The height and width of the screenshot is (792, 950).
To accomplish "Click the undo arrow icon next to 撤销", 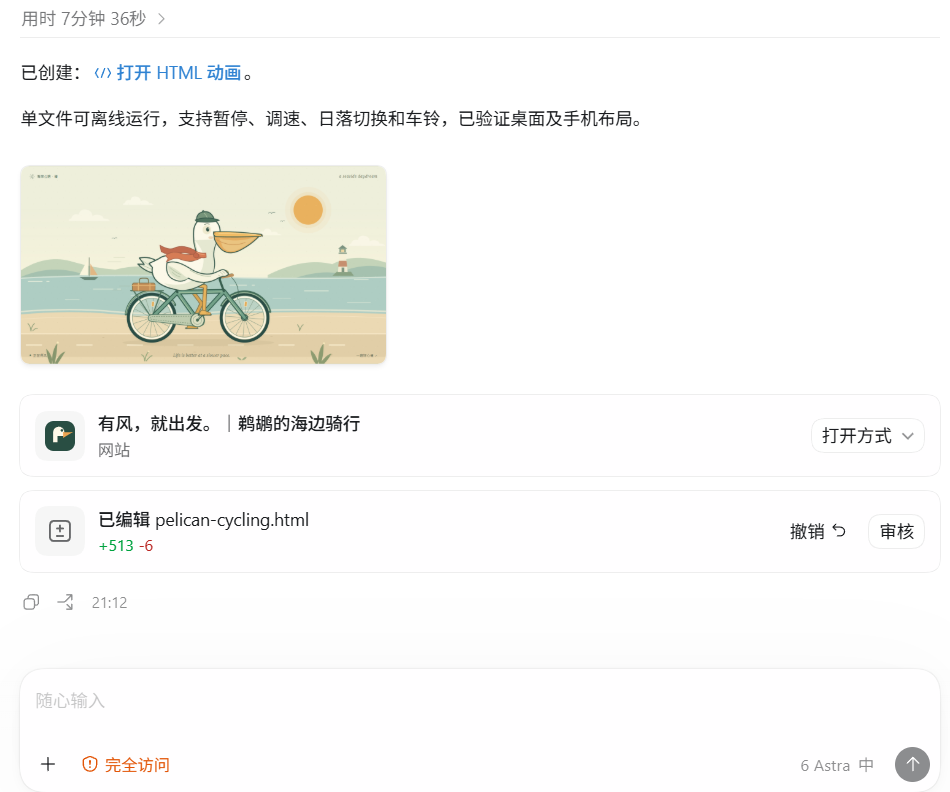I will point(839,531).
